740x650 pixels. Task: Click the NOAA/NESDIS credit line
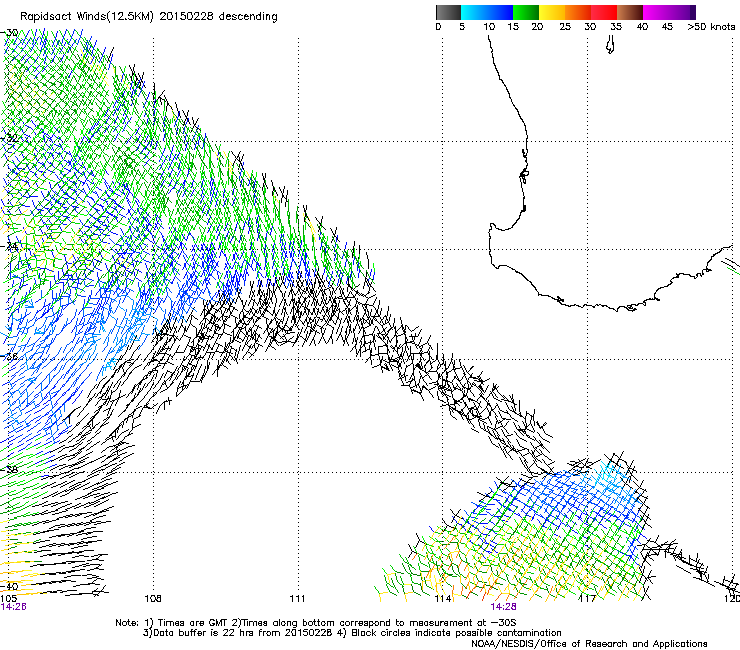589,644
